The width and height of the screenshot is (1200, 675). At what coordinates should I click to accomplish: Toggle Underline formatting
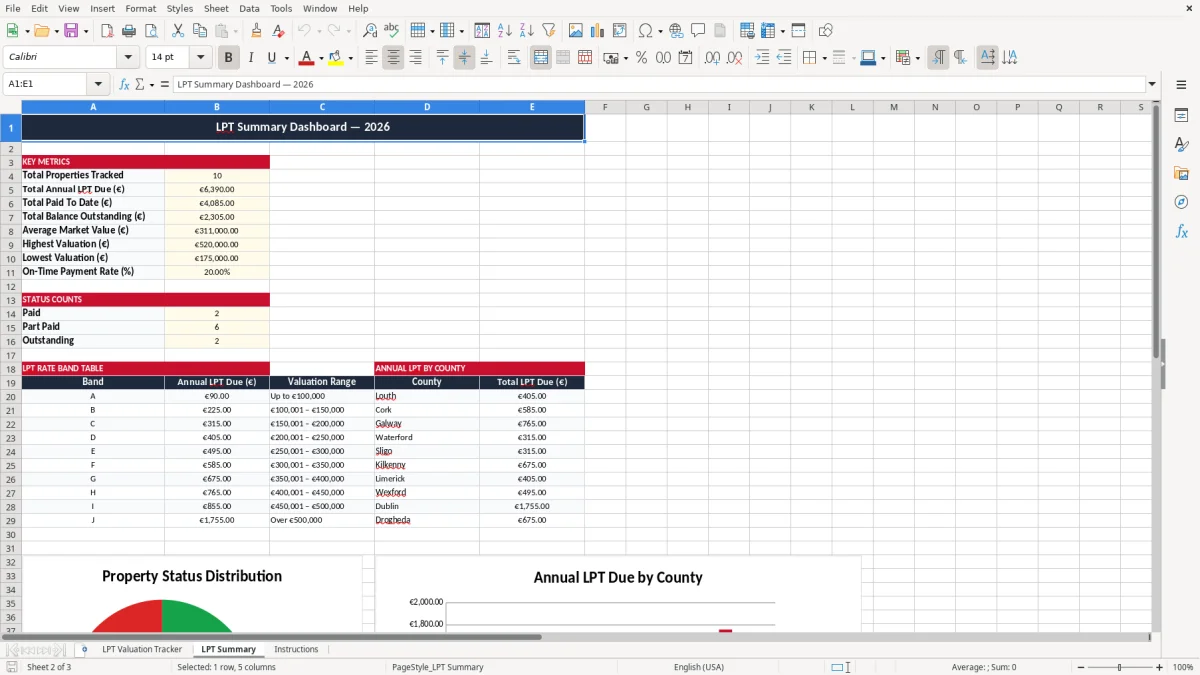click(271, 58)
